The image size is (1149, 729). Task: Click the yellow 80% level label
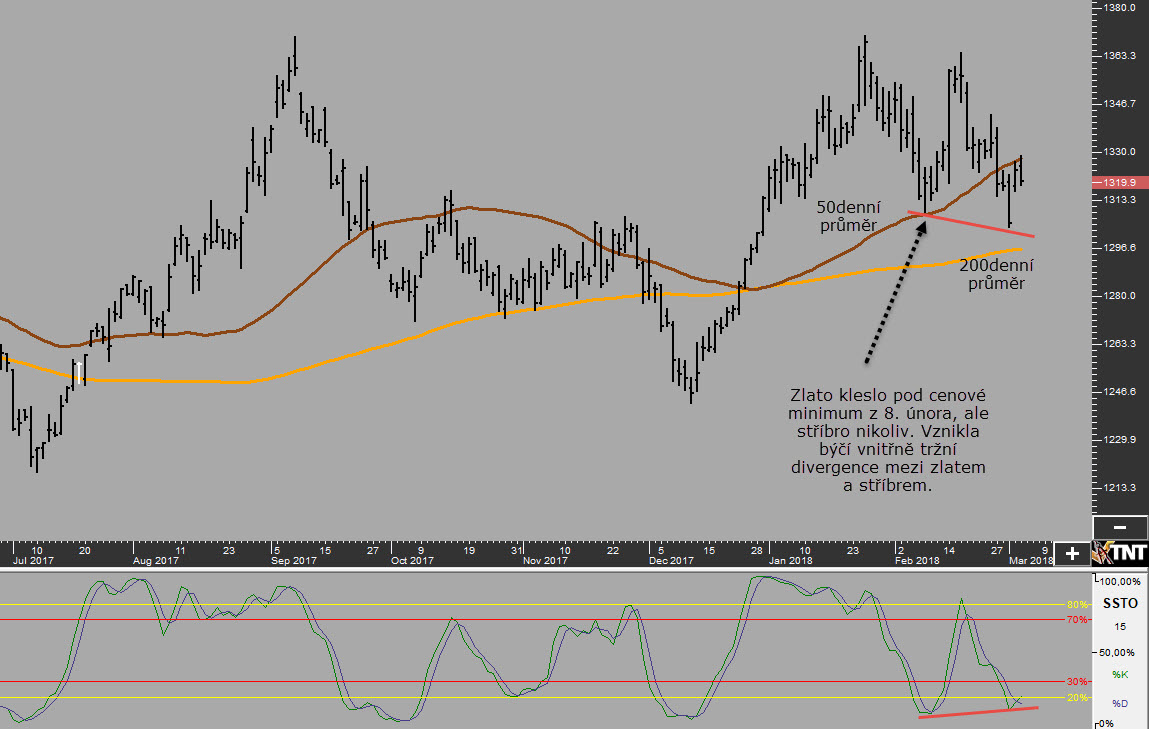[1077, 604]
